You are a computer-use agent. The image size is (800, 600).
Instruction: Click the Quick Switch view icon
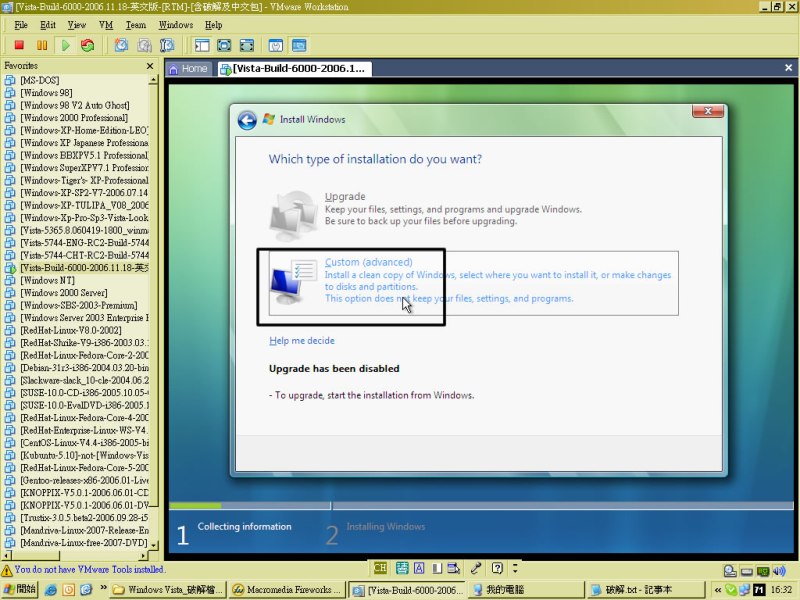tap(224, 45)
